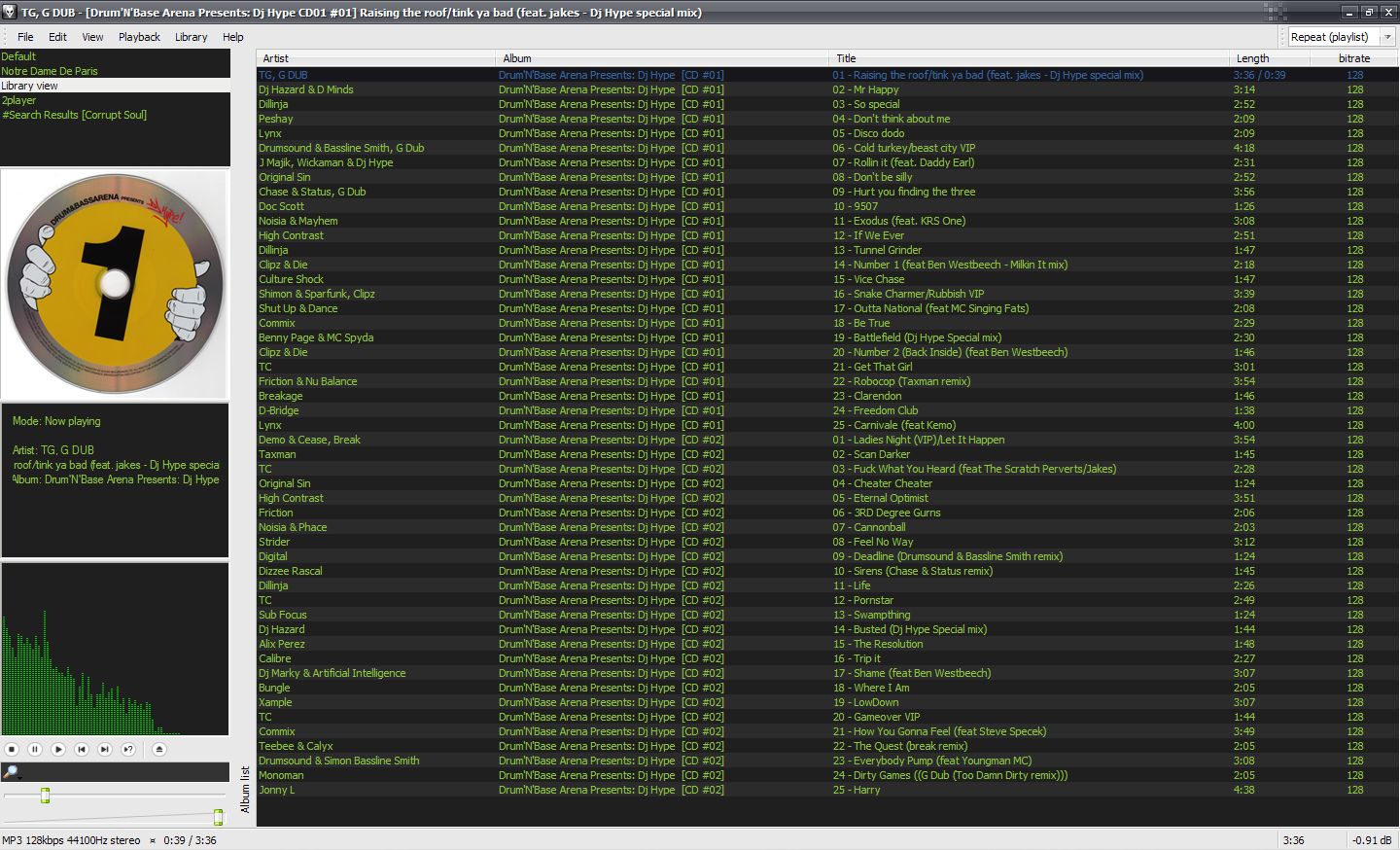The width and height of the screenshot is (1400, 850).
Task: Select artist 'Teebee & Calyx'
Action: coord(296,746)
